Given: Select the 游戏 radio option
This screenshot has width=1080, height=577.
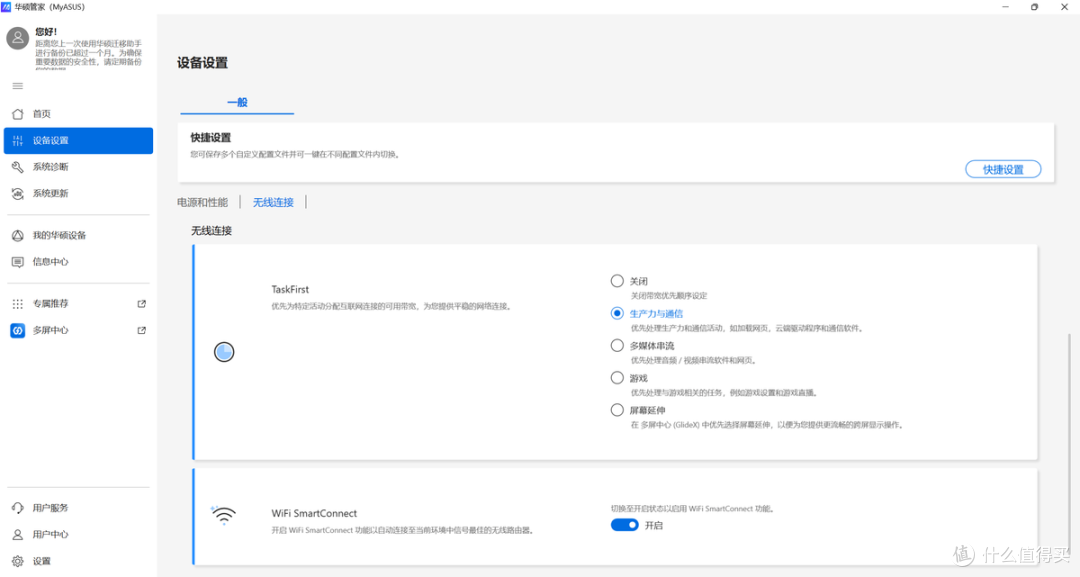Looking at the screenshot, I should [x=617, y=378].
